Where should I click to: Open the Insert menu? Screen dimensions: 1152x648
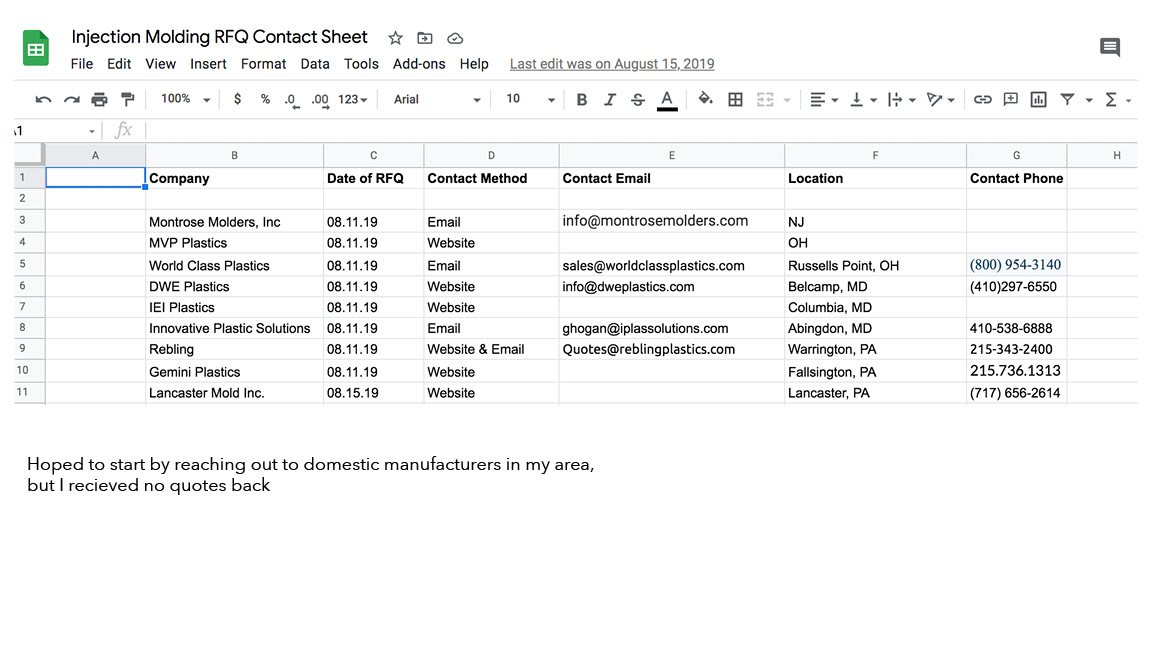pos(208,64)
